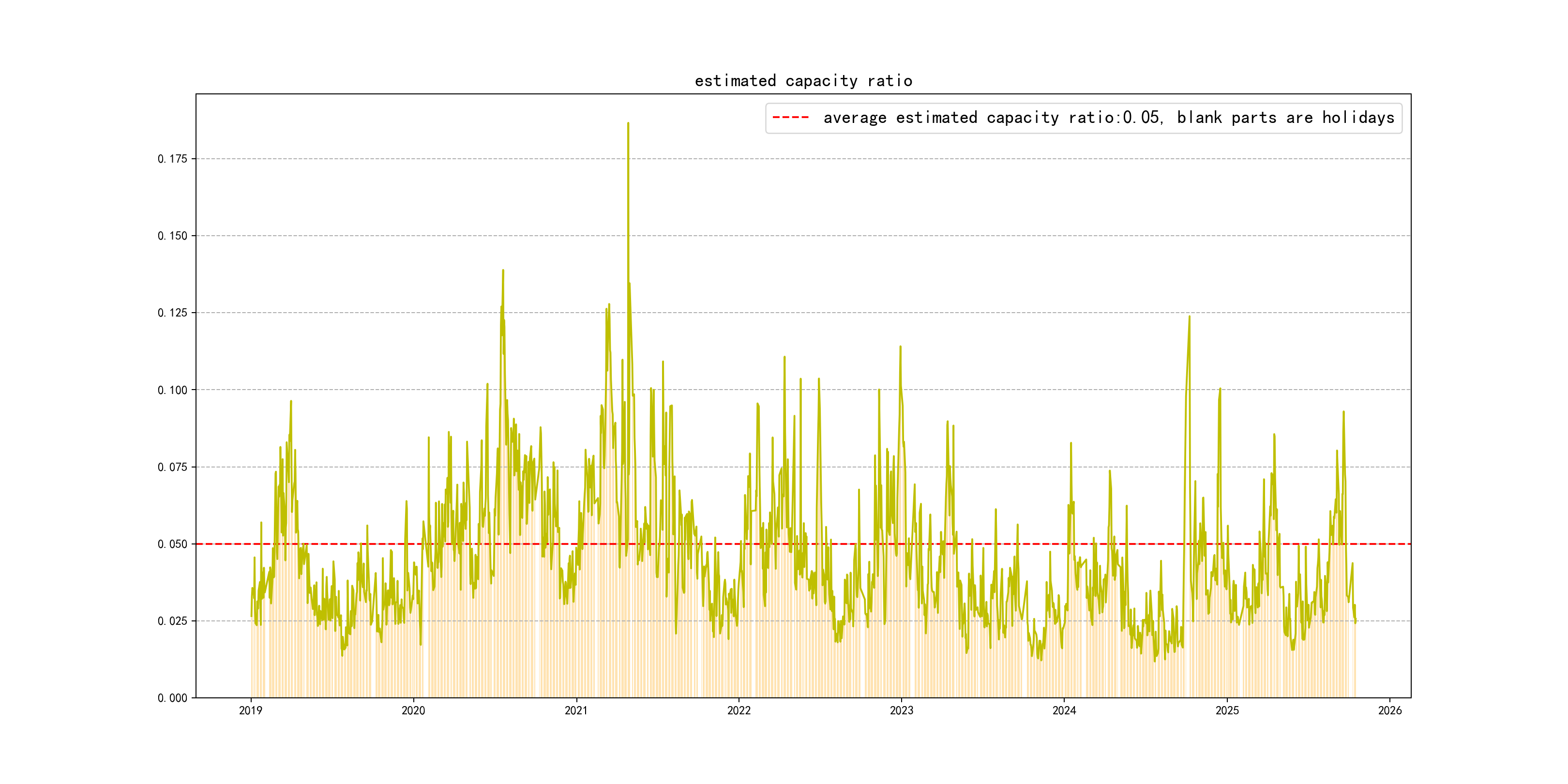Click the legend's red dashed line sample
Image resolution: width=1568 pixels, height=784 pixels.
point(790,118)
